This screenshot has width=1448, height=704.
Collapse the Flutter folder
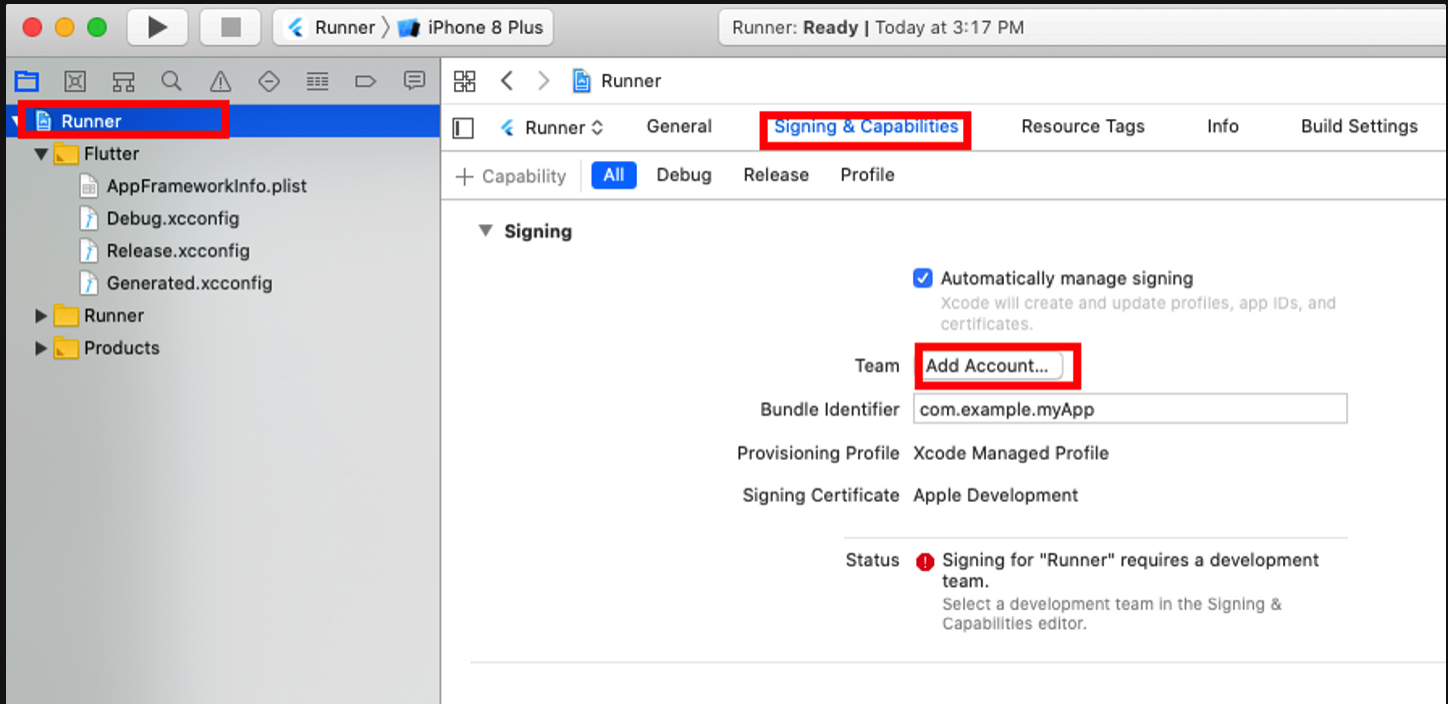click(41, 154)
